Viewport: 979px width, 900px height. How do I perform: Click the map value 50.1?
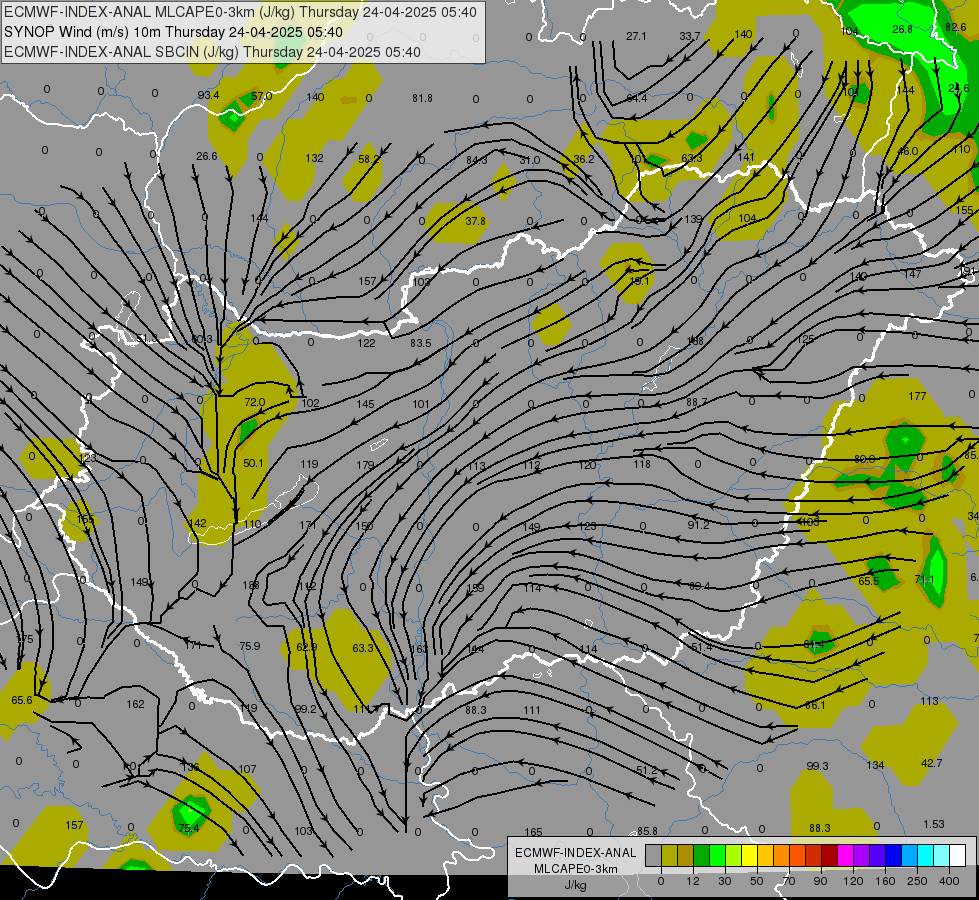click(253, 463)
